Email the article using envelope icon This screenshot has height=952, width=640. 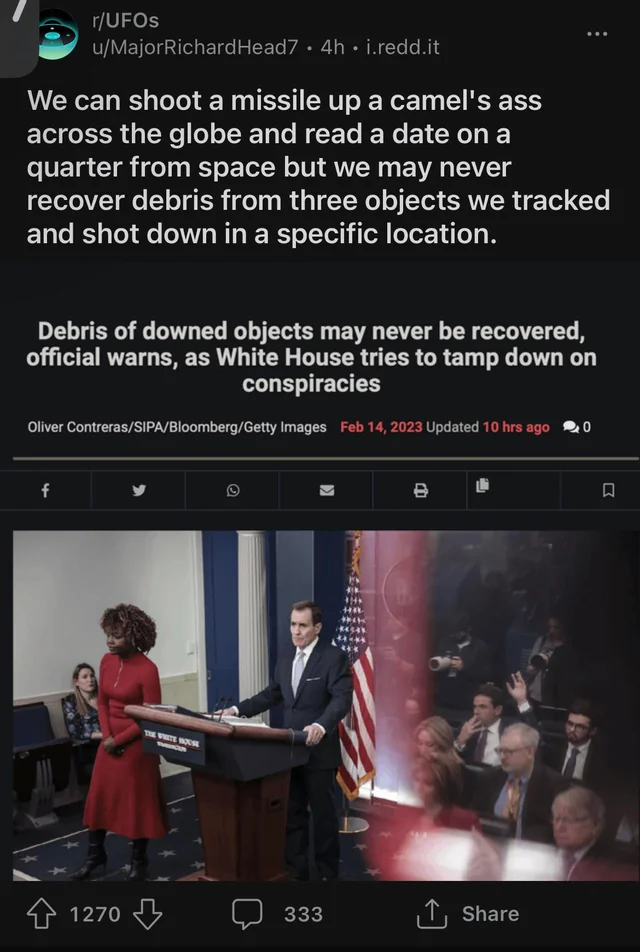coord(327,490)
